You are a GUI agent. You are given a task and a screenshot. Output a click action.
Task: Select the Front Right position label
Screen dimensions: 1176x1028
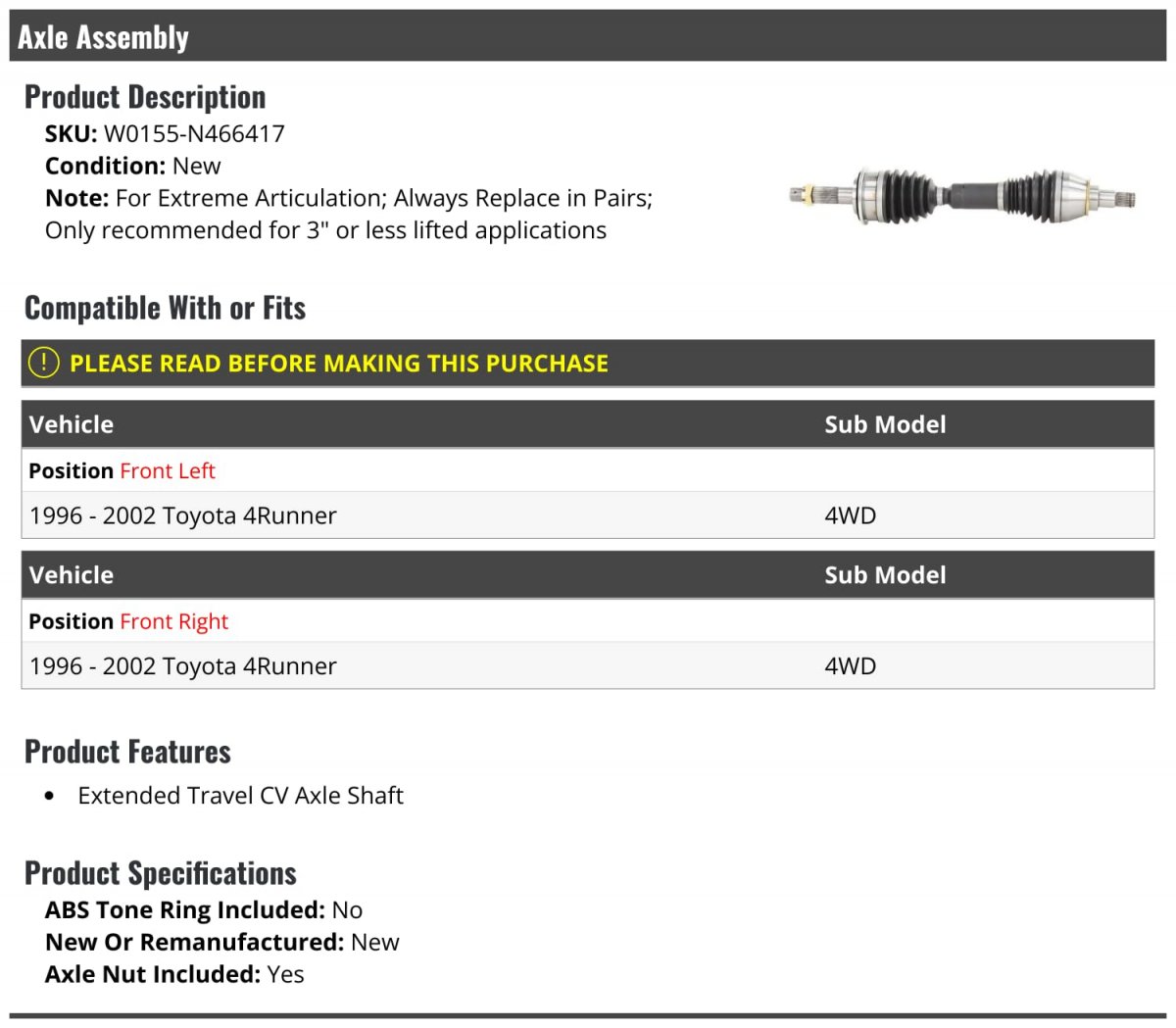(173, 622)
